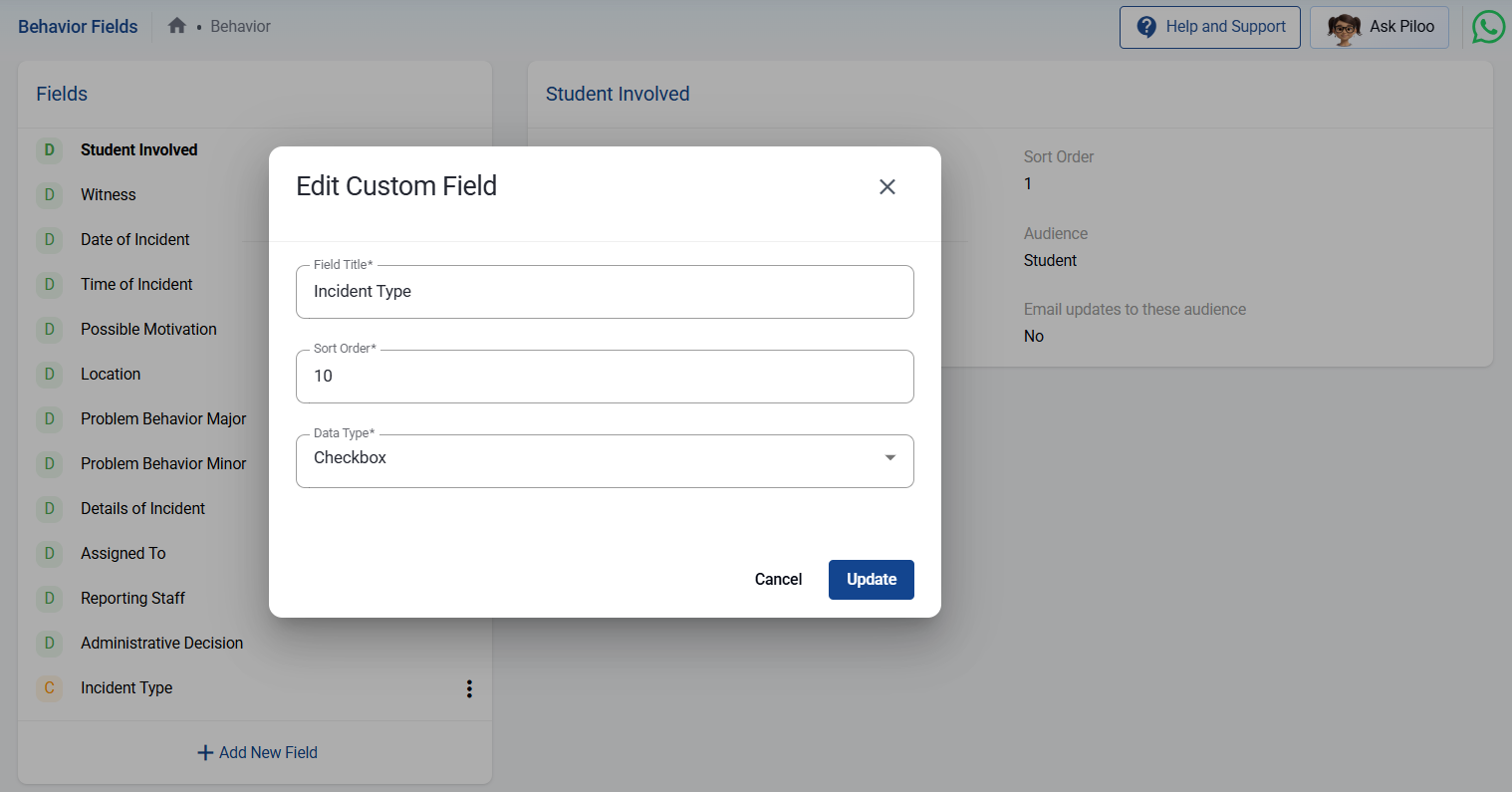Click the C badge beside Incident Type
This screenshot has height=792, width=1512.
pyautogui.click(x=49, y=688)
